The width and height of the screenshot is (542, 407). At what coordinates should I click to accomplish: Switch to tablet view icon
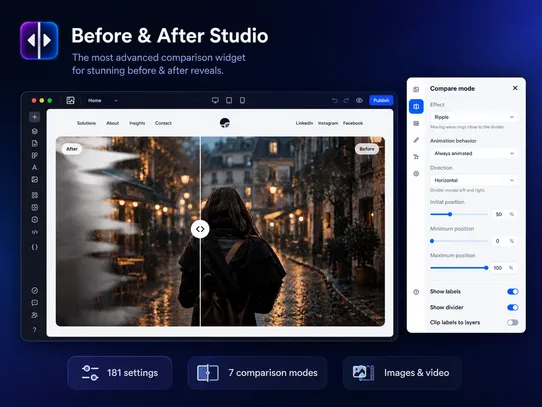[x=229, y=100]
